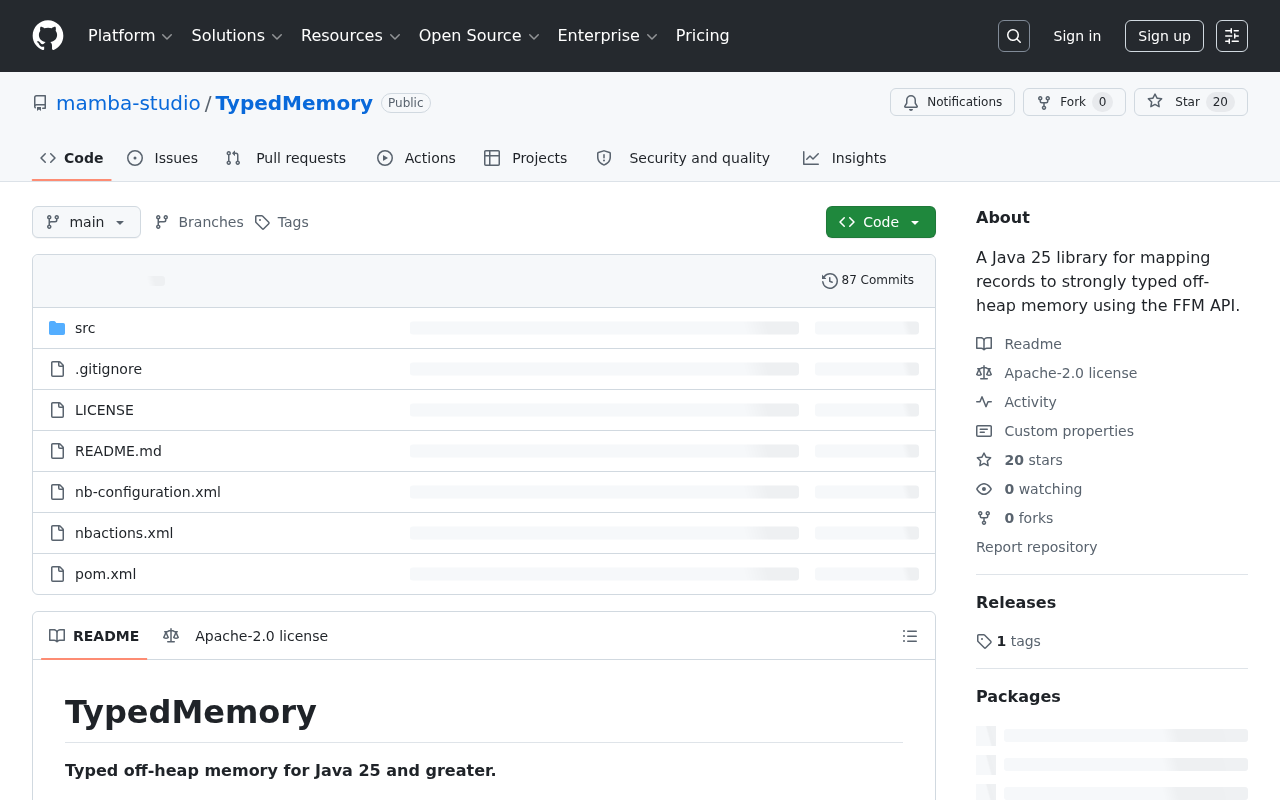Image resolution: width=1280 pixels, height=800 pixels.
Task: Switch to the Pull requests tab
Action: click(285, 158)
